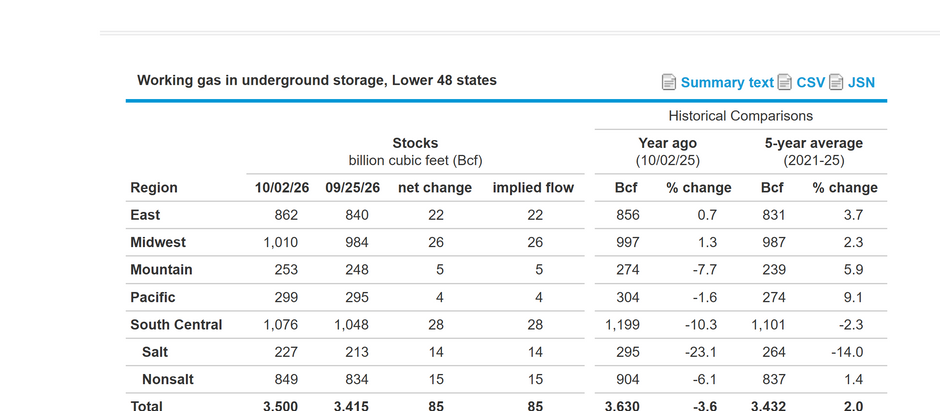940x411 pixels.
Task: Click Mountain's year-ago % change -7.7
Action: (704, 270)
